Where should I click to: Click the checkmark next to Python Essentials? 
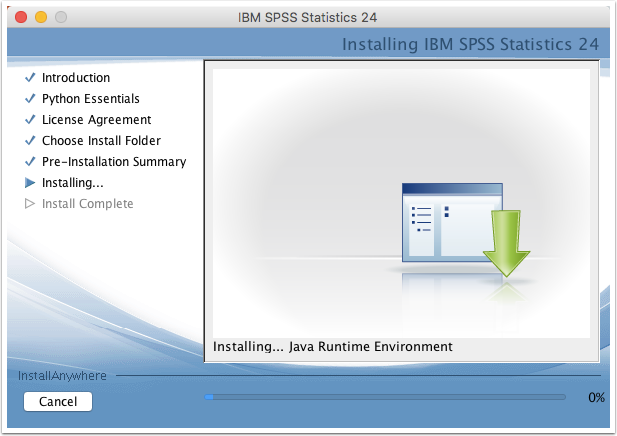click(x=30, y=98)
